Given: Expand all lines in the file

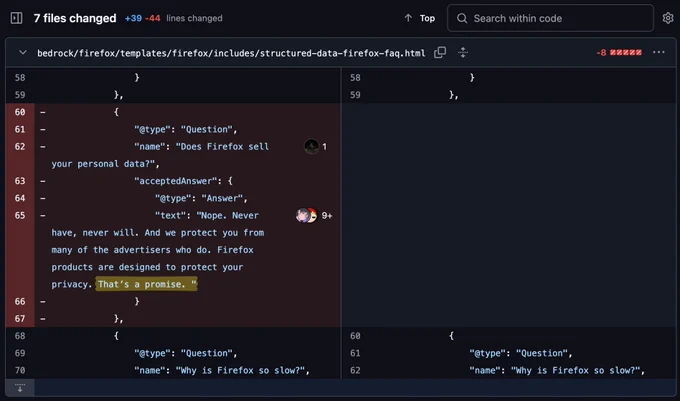Looking at the screenshot, I should point(463,52).
